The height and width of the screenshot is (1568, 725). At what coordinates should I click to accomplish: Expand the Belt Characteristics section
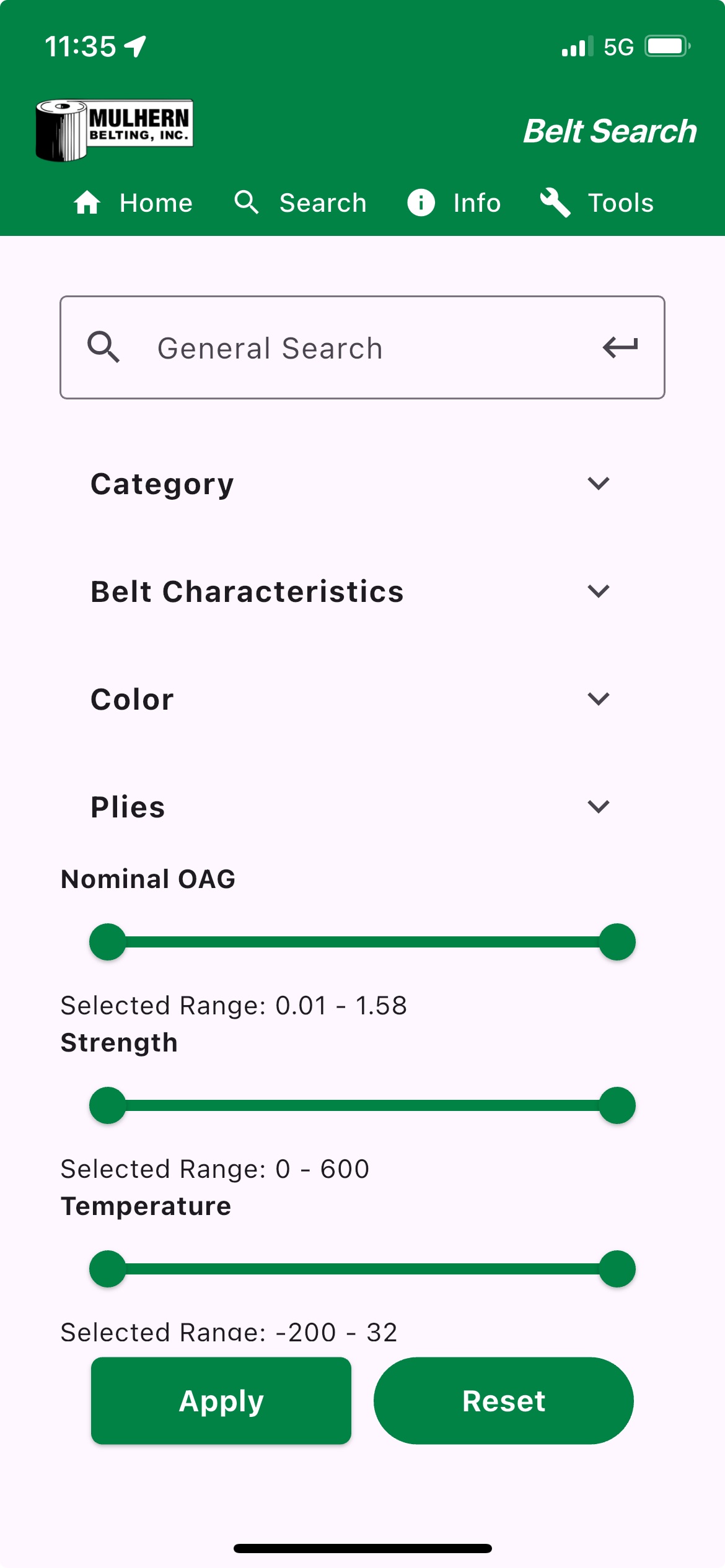(x=598, y=591)
